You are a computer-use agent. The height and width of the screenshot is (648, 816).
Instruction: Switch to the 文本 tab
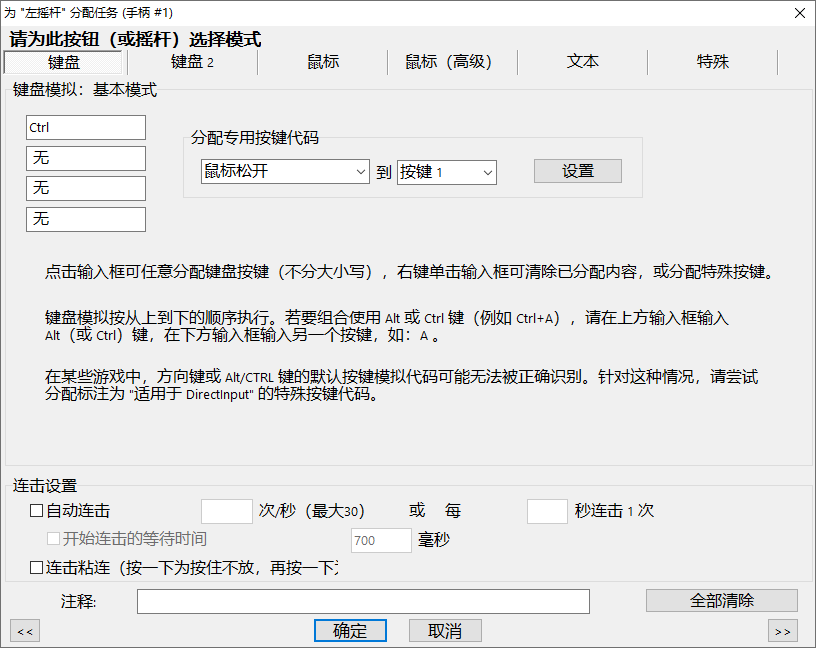click(582, 61)
